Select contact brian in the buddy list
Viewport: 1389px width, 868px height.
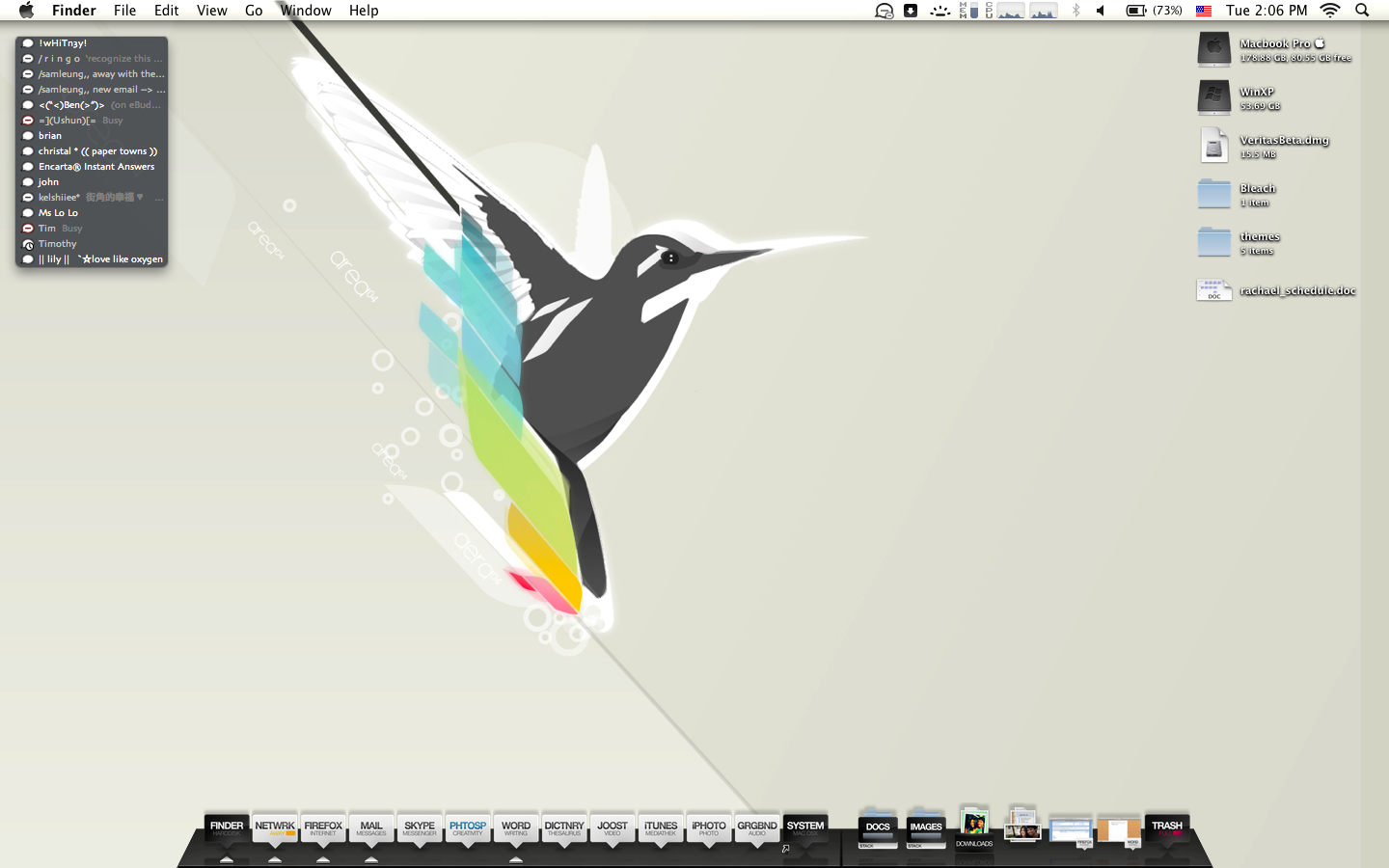coord(50,136)
